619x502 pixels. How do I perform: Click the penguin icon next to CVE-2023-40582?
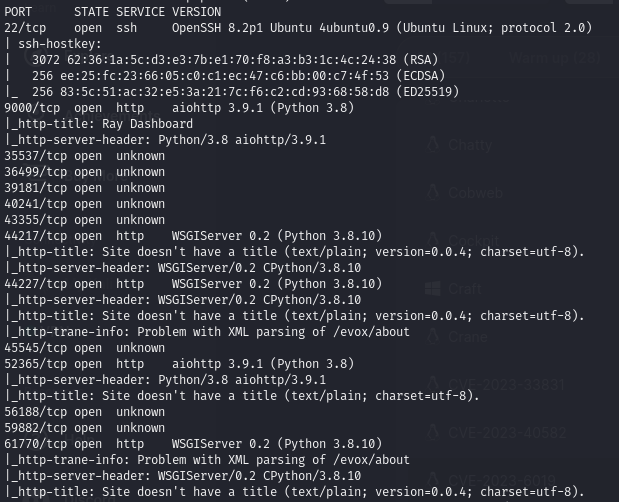click(433, 433)
